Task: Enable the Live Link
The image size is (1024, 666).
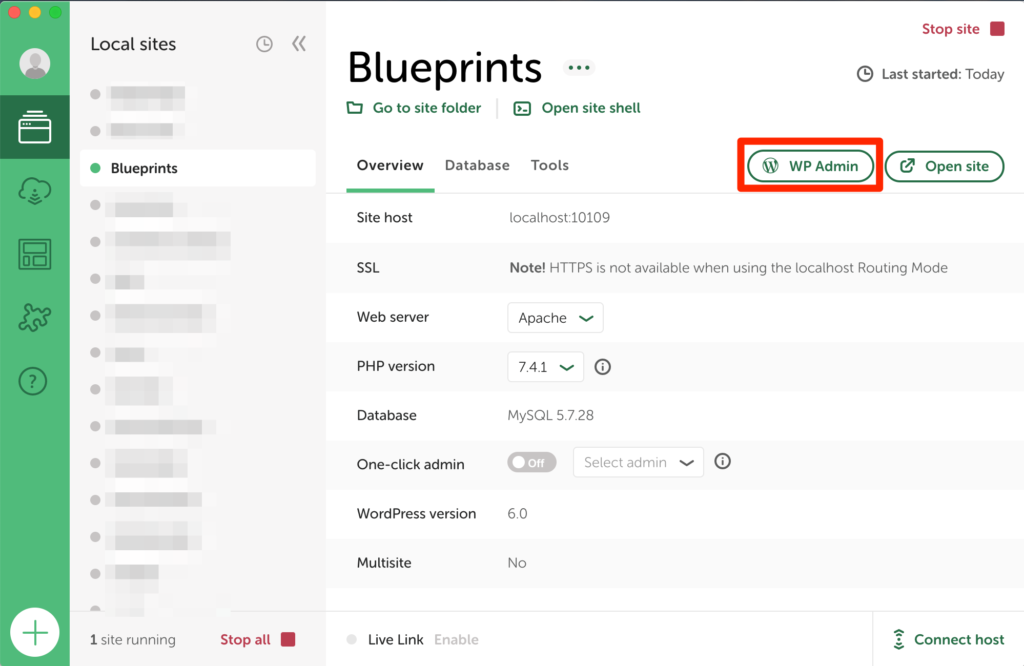Action: 456,639
